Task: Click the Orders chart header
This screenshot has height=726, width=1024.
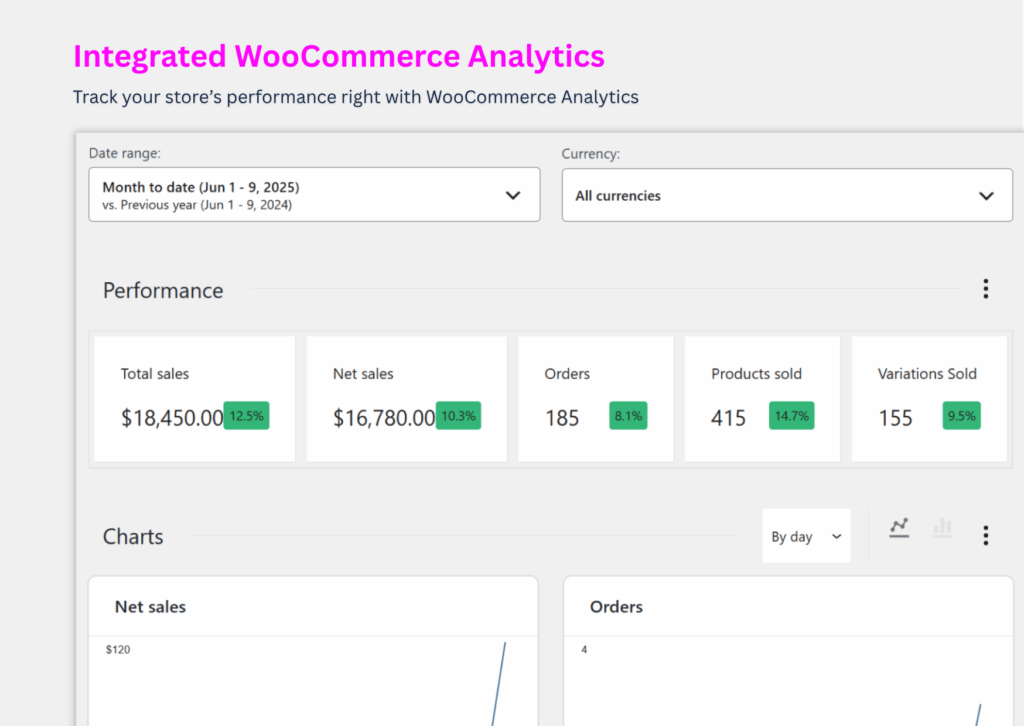Action: [x=616, y=607]
